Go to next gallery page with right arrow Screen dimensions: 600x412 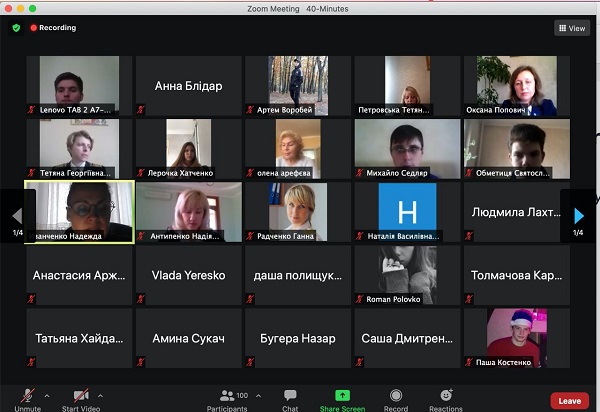[578, 215]
